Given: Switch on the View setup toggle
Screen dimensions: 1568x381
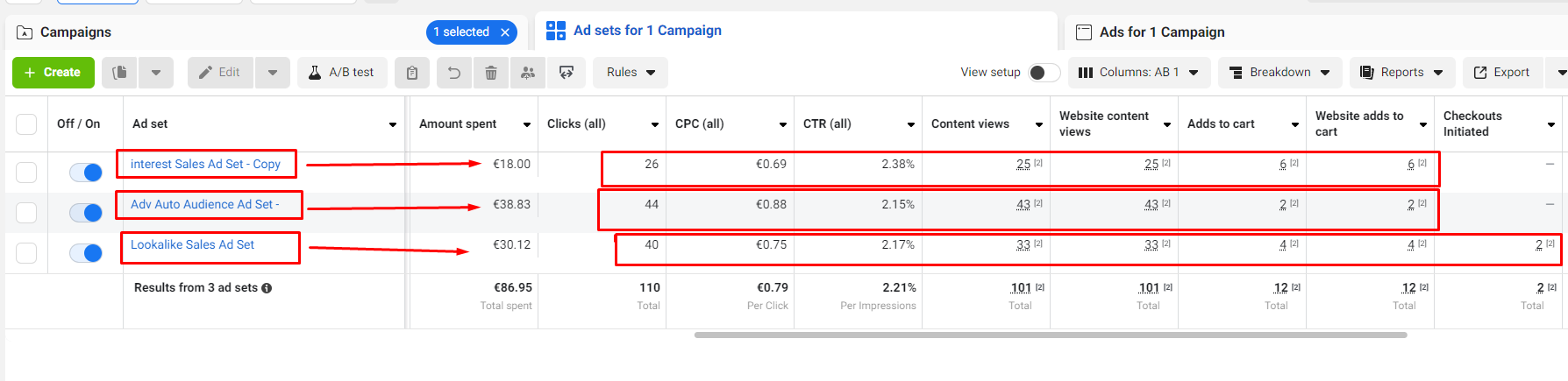Looking at the screenshot, I should [1044, 73].
